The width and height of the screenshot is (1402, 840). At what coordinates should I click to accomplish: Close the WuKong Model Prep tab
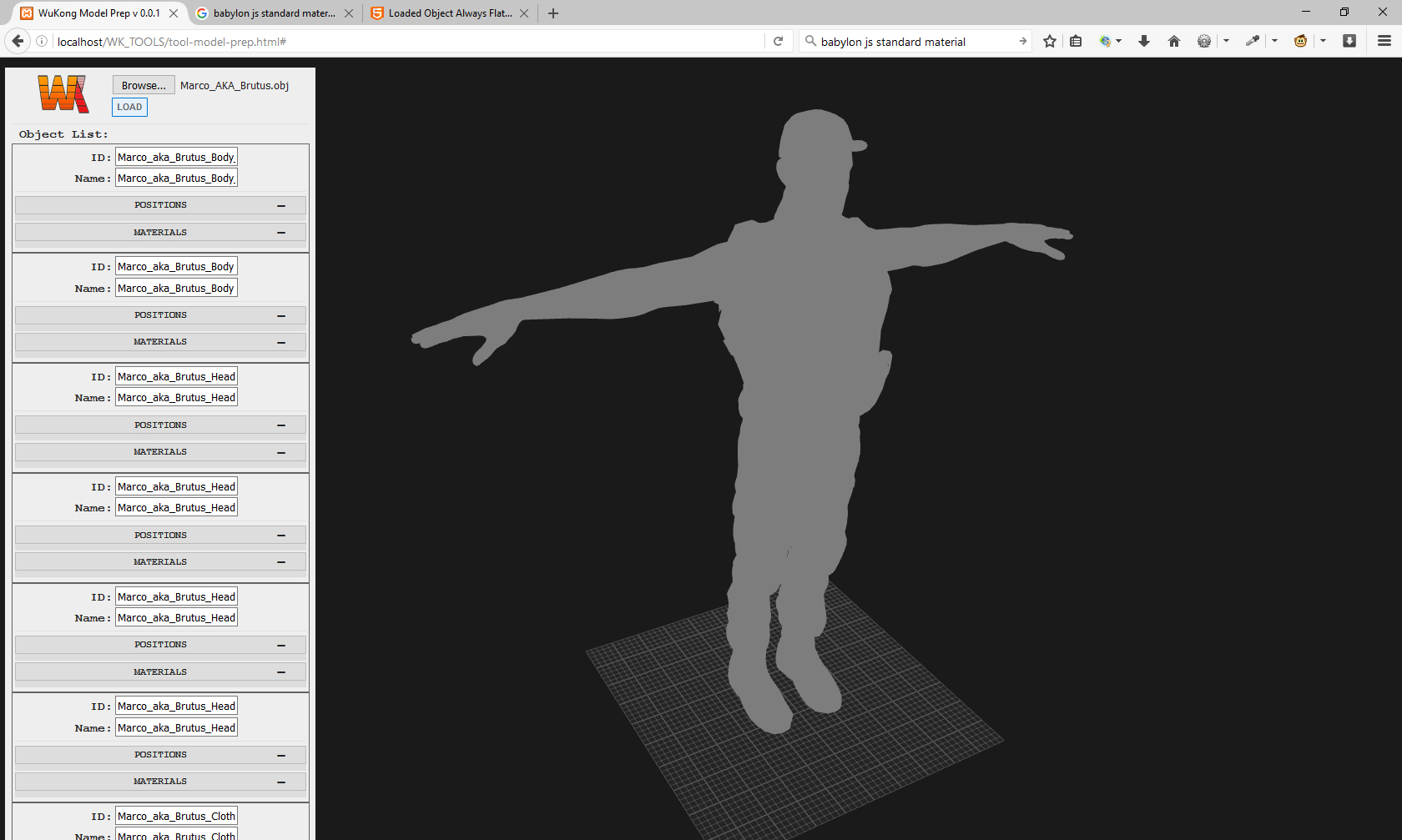click(x=174, y=13)
